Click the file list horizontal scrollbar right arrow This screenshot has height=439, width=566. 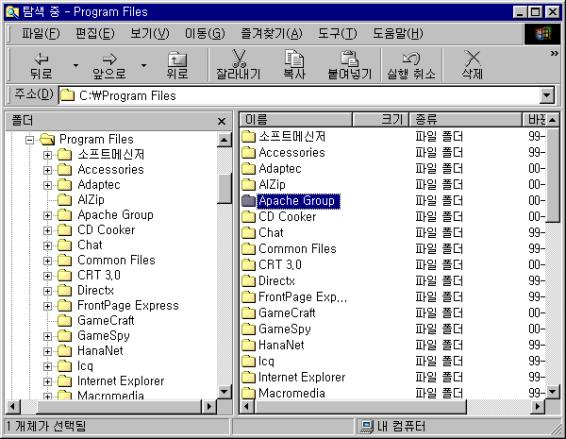coord(538,407)
